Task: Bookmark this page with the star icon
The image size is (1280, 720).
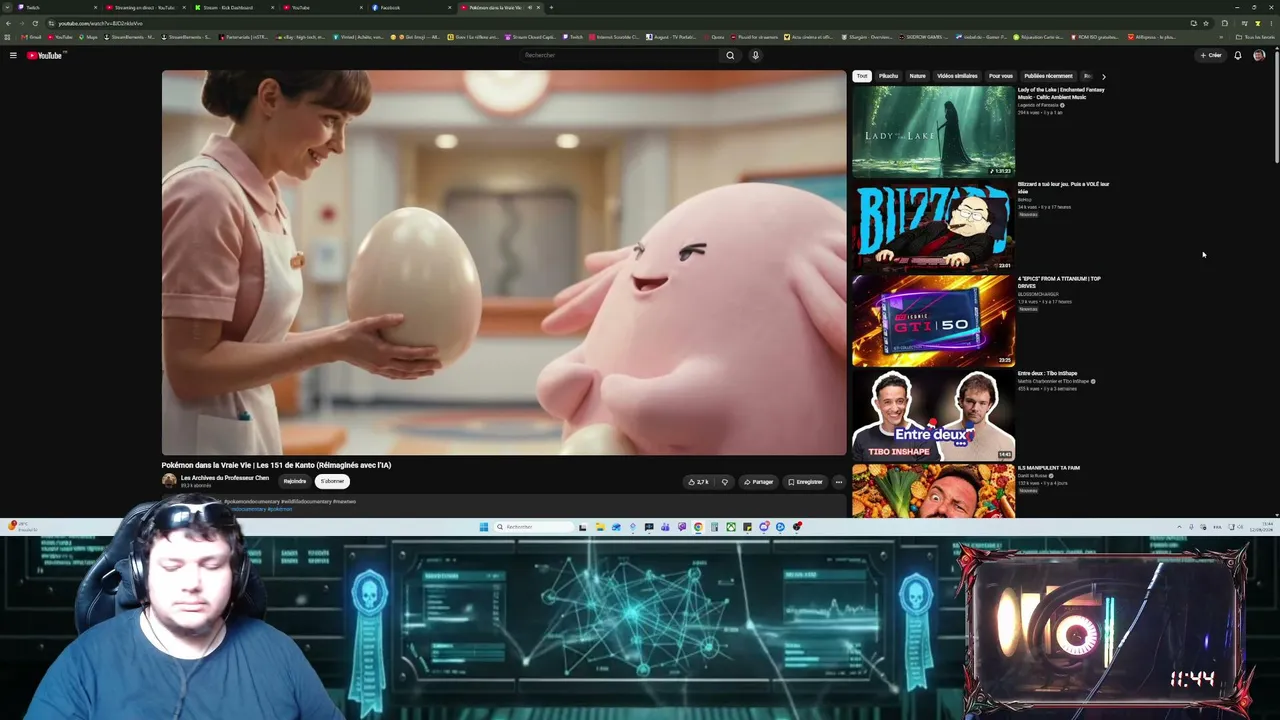Action: 1206,23
